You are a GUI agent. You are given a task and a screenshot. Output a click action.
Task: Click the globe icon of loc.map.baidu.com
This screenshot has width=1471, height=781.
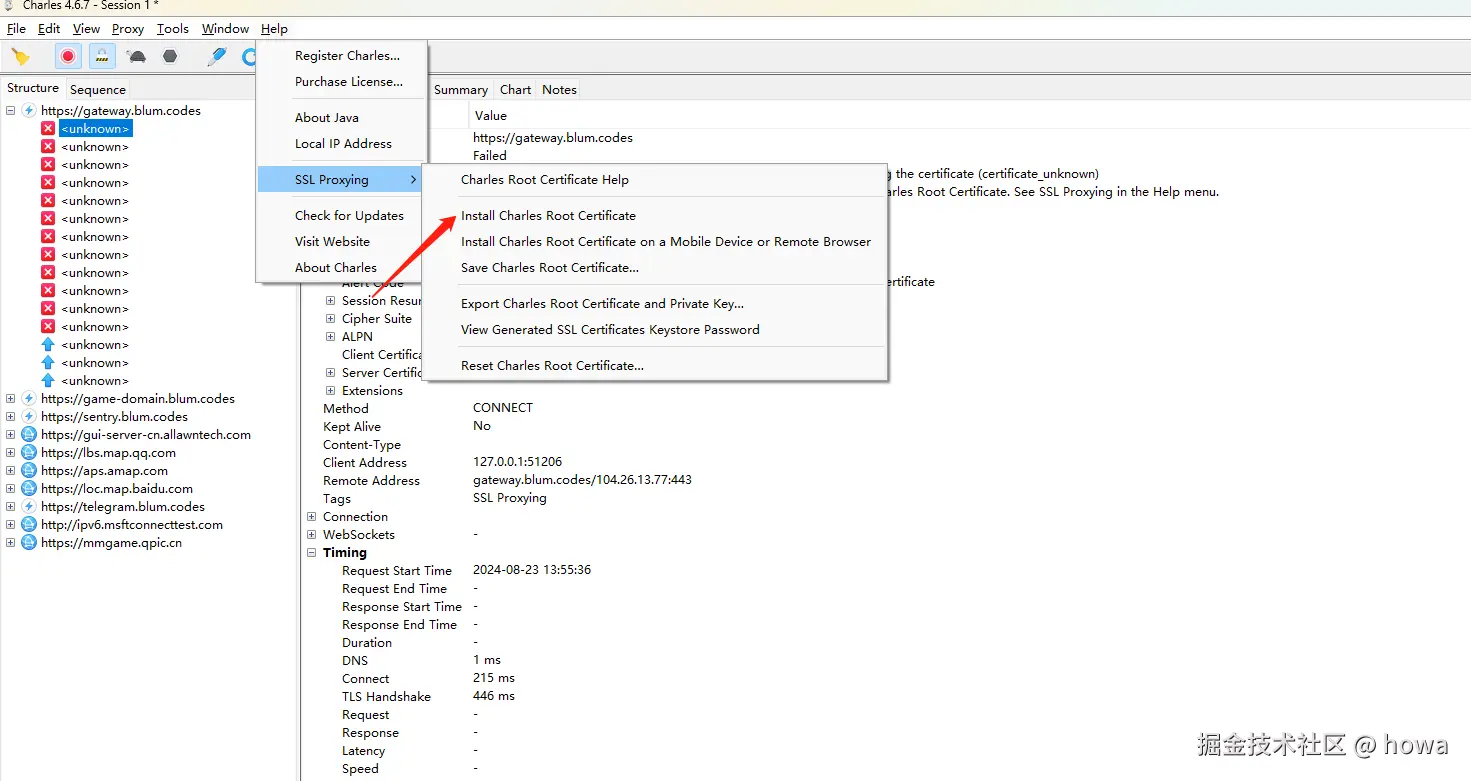tap(29, 488)
